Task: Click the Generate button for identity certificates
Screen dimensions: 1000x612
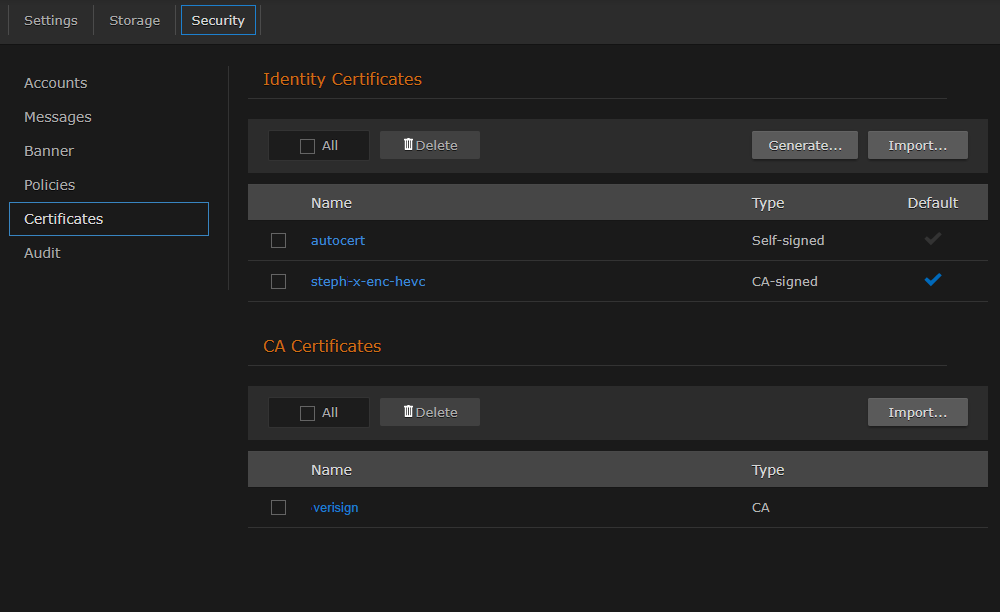Action: tap(804, 144)
